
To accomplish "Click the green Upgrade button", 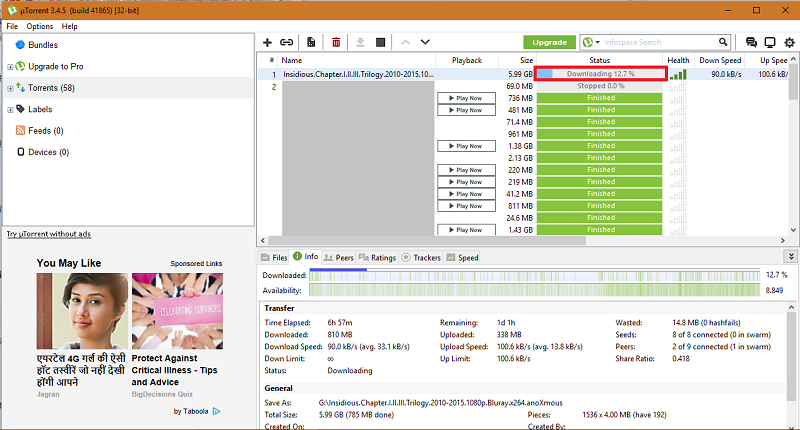I will click(549, 42).
